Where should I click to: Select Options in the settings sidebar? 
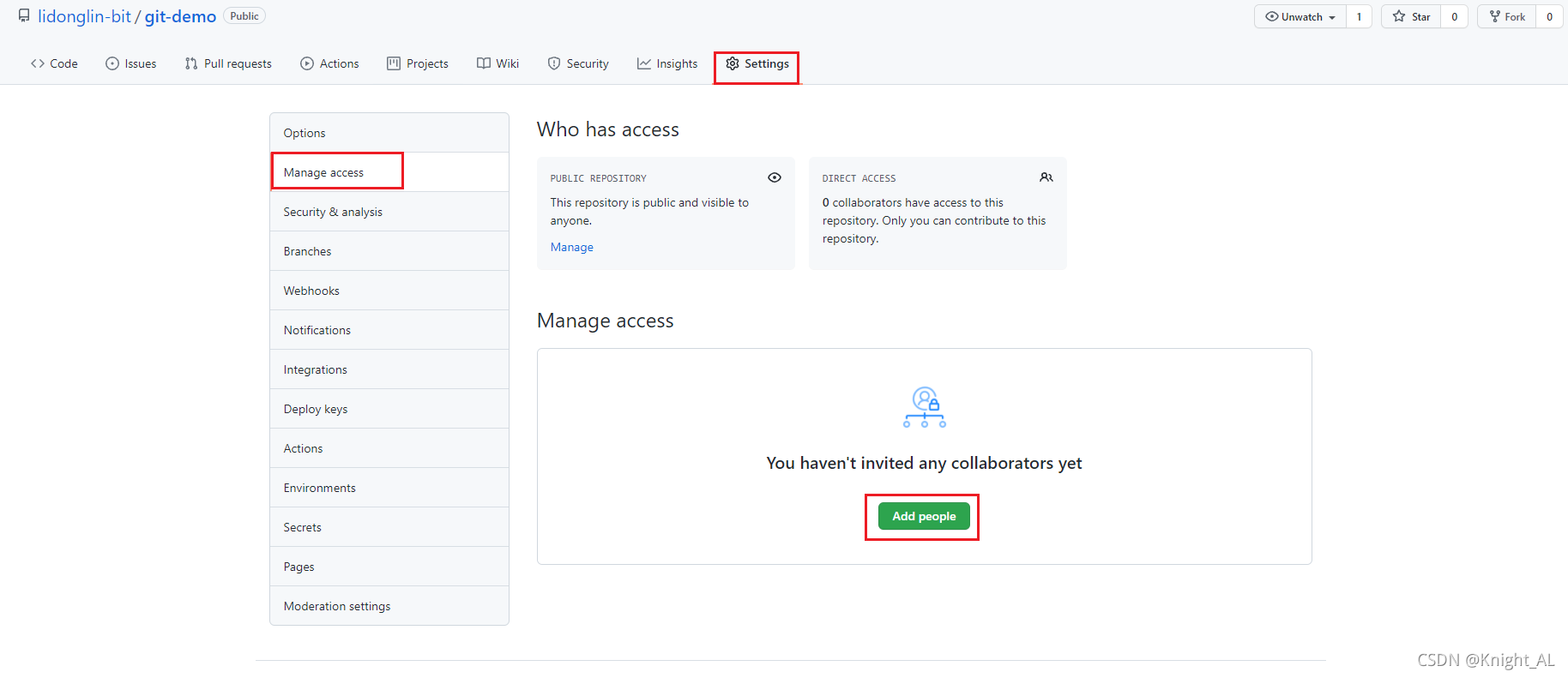tap(389, 133)
